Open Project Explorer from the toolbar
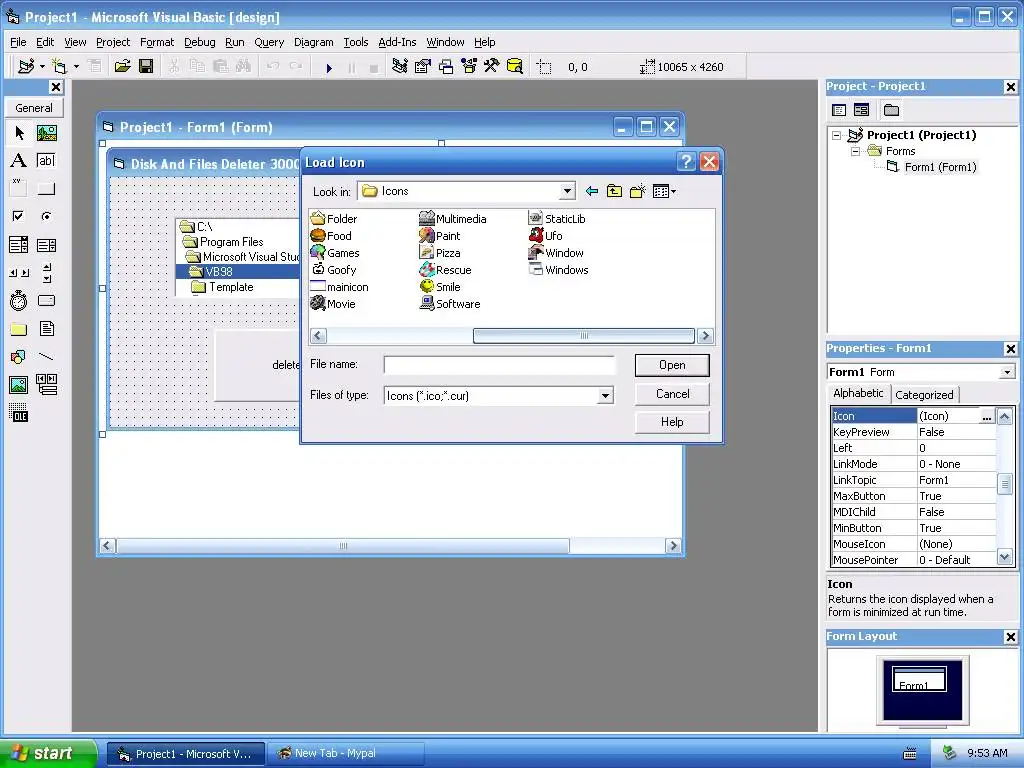Viewport: 1024px width, 768px height. (x=400, y=67)
